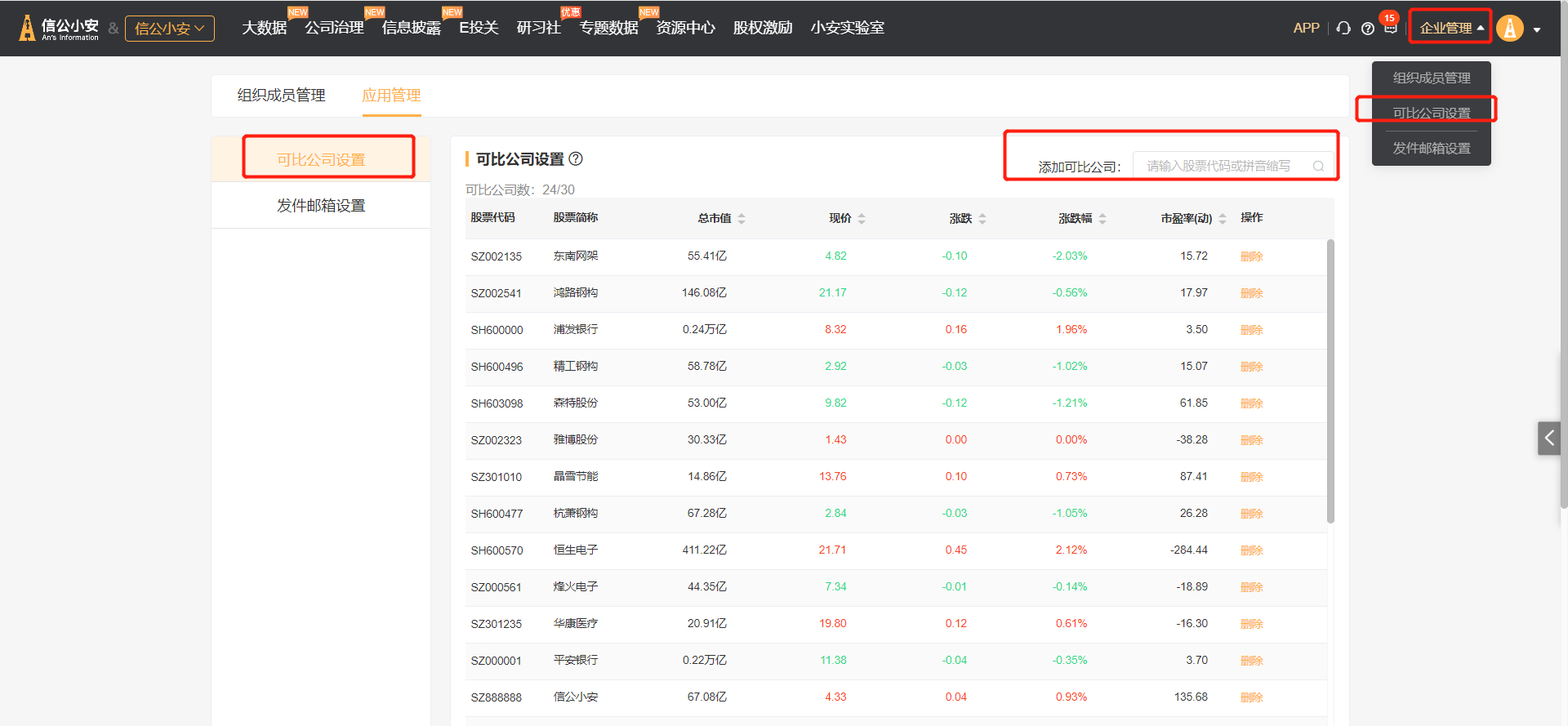
Task: Click the user avatar icon
Action: (1510, 29)
